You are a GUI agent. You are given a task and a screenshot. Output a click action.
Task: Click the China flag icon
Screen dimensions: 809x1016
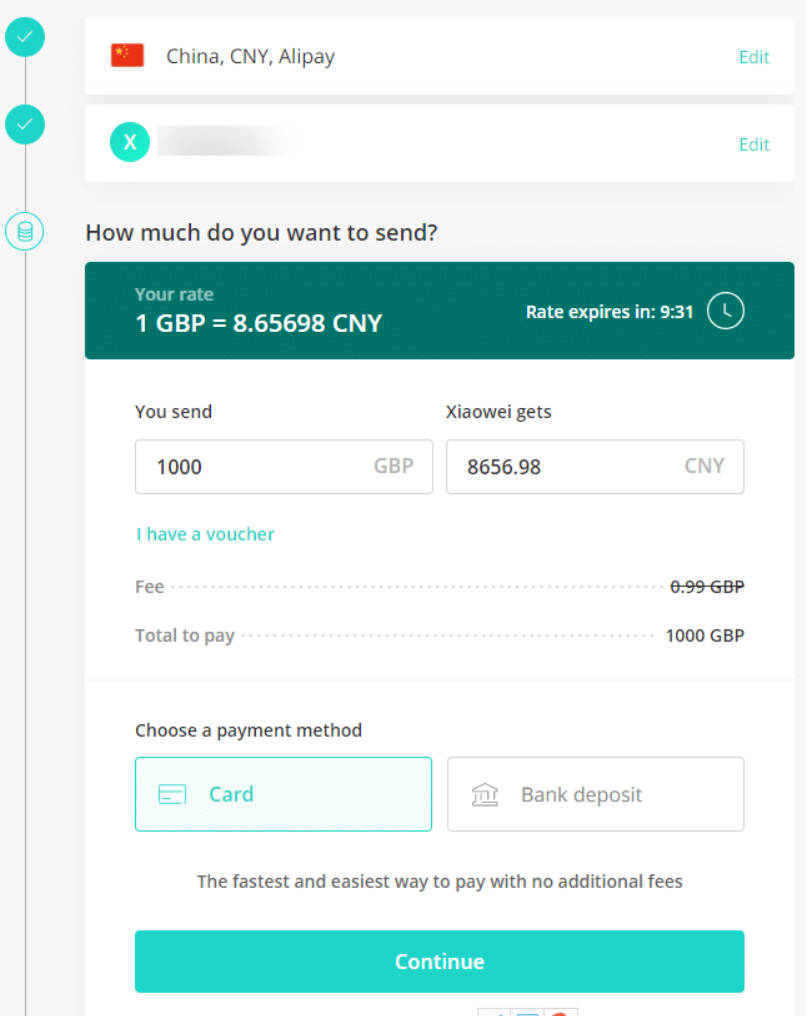[127, 56]
